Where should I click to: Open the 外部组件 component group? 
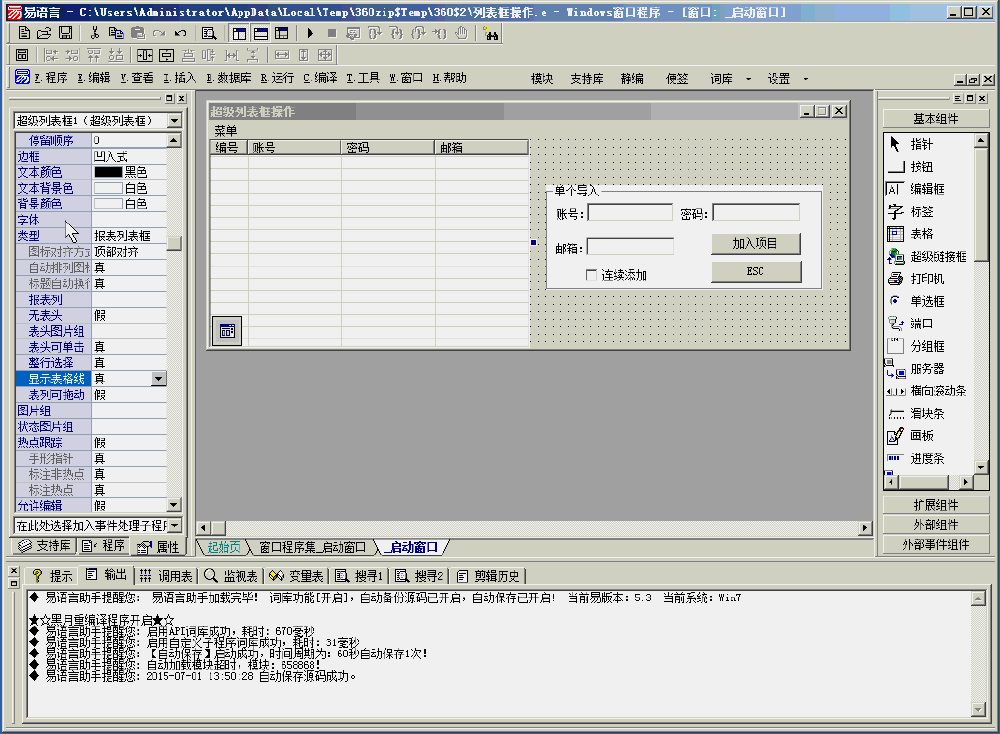(936, 525)
